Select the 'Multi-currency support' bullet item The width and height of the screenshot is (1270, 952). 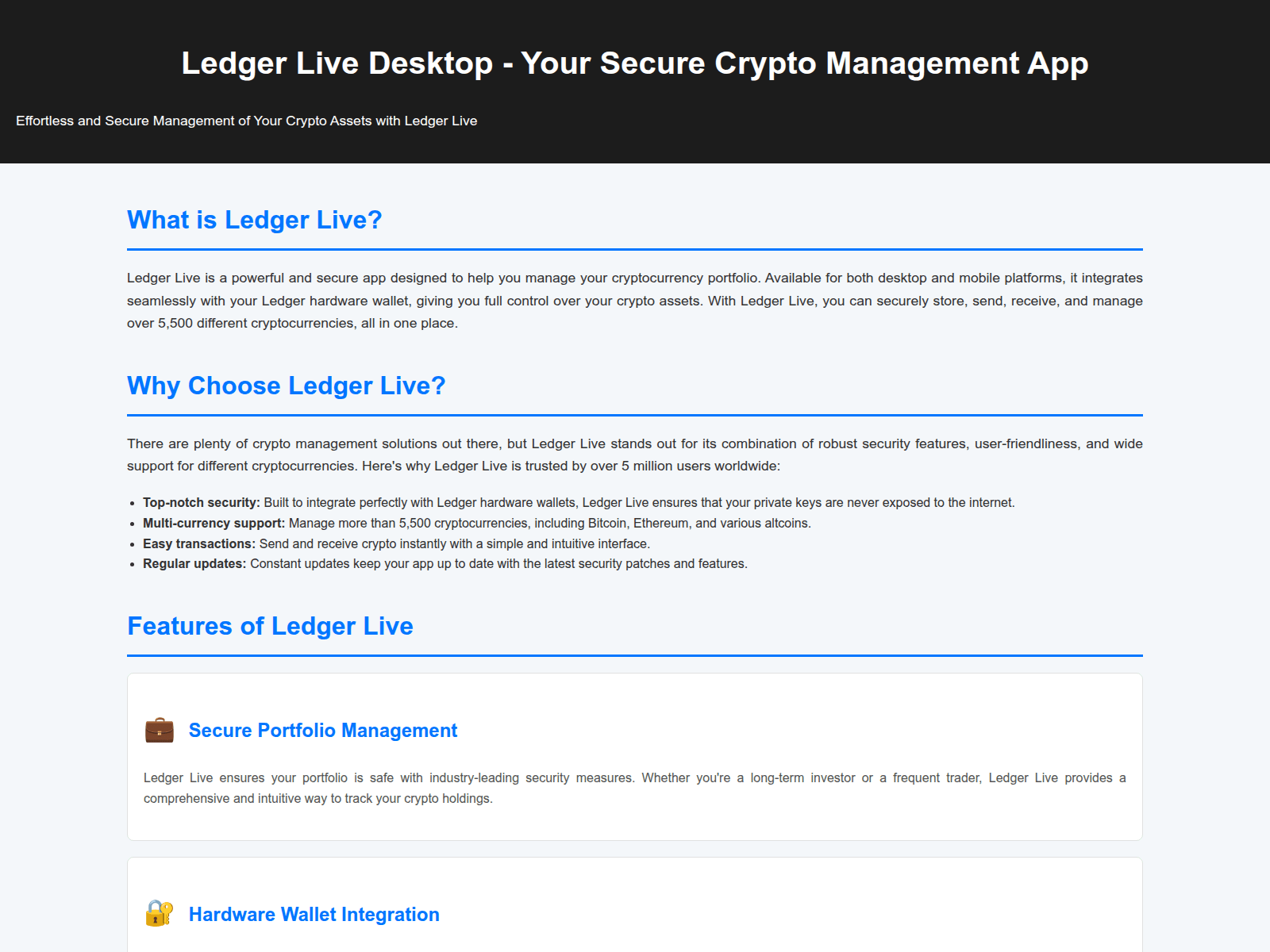[476, 523]
